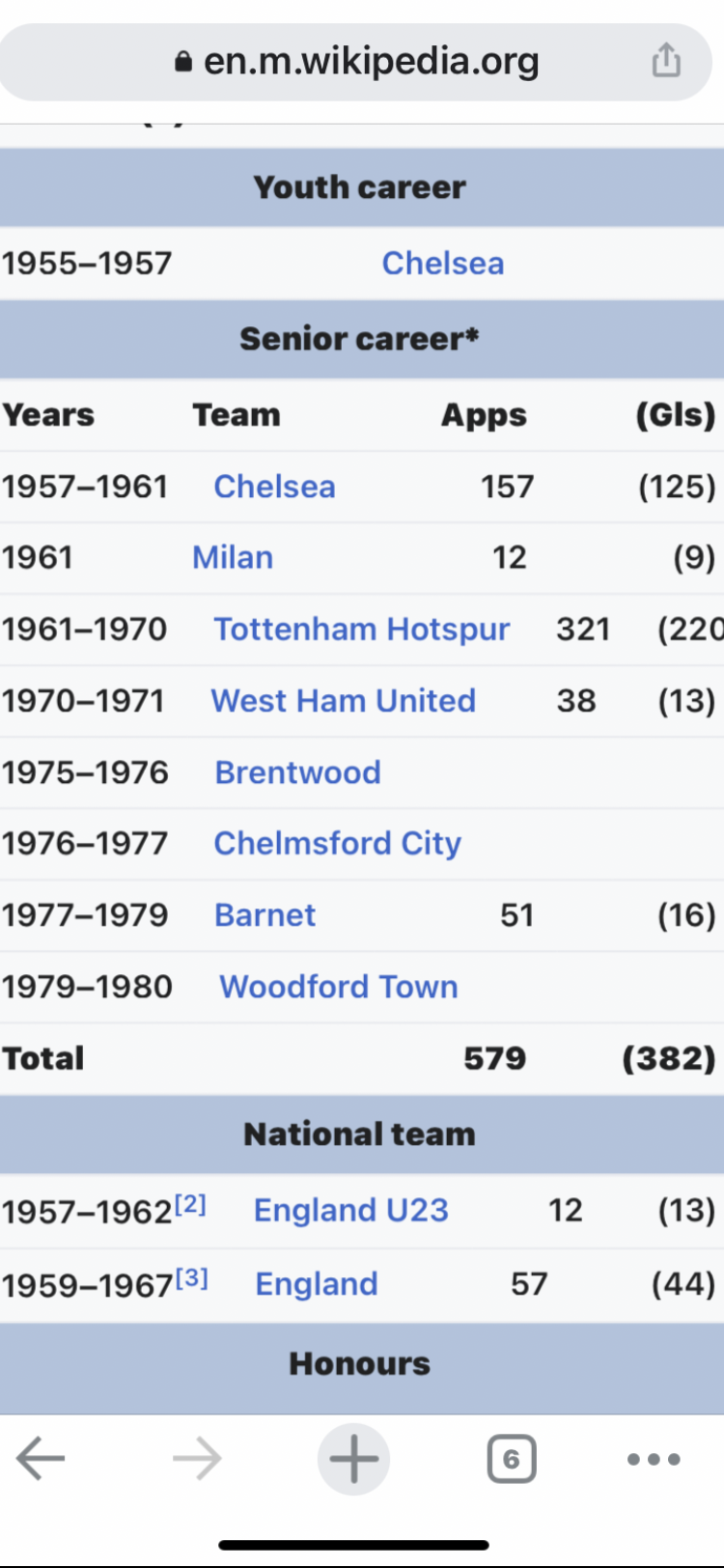Follow the Barnet team link
Image resolution: width=724 pixels, height=1568 pixels.
click(x=265, y=914)
